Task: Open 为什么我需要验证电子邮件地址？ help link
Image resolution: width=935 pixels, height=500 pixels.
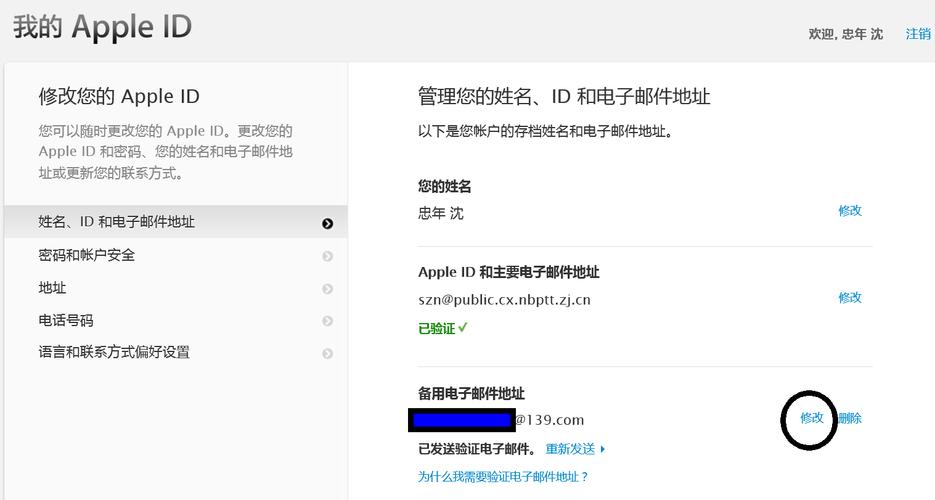Action: tap(503, 477)
